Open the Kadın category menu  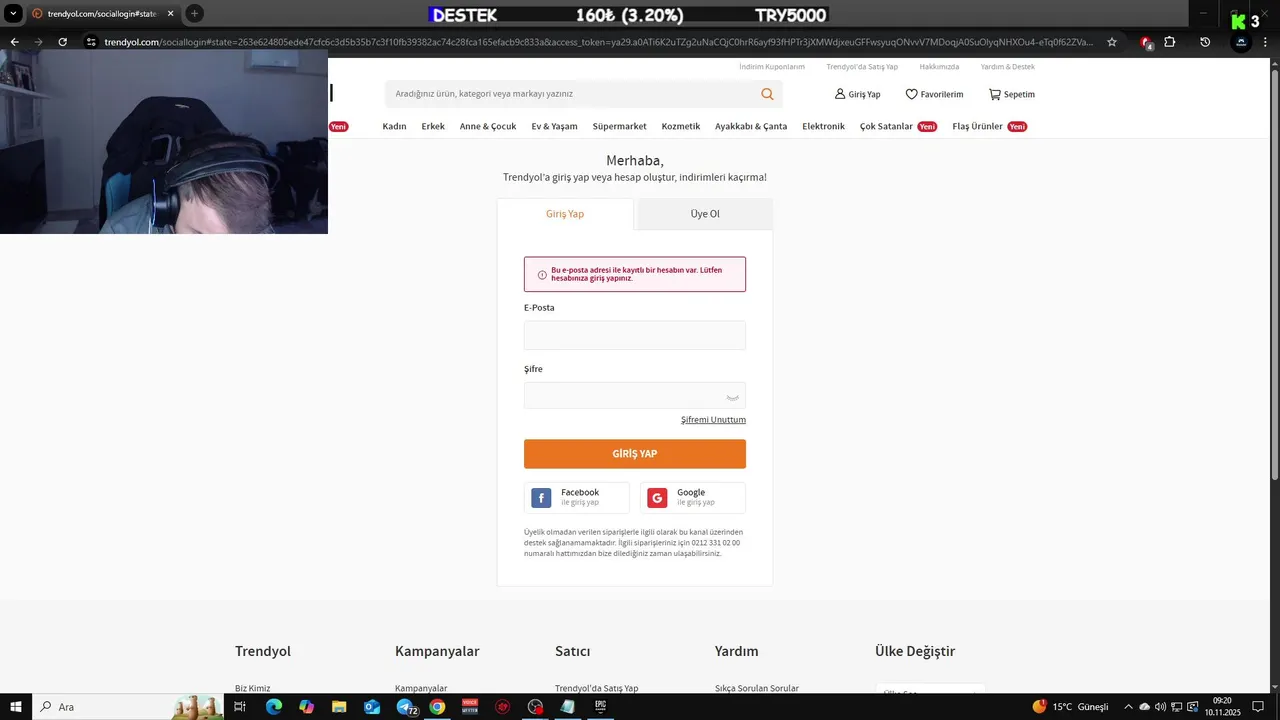coord(394,127)
